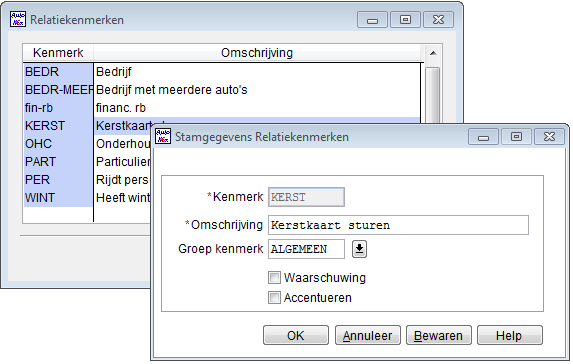Minimize the Relatiekenmerken list window
This screenshot has width=573, height=364.
[372, 20]
